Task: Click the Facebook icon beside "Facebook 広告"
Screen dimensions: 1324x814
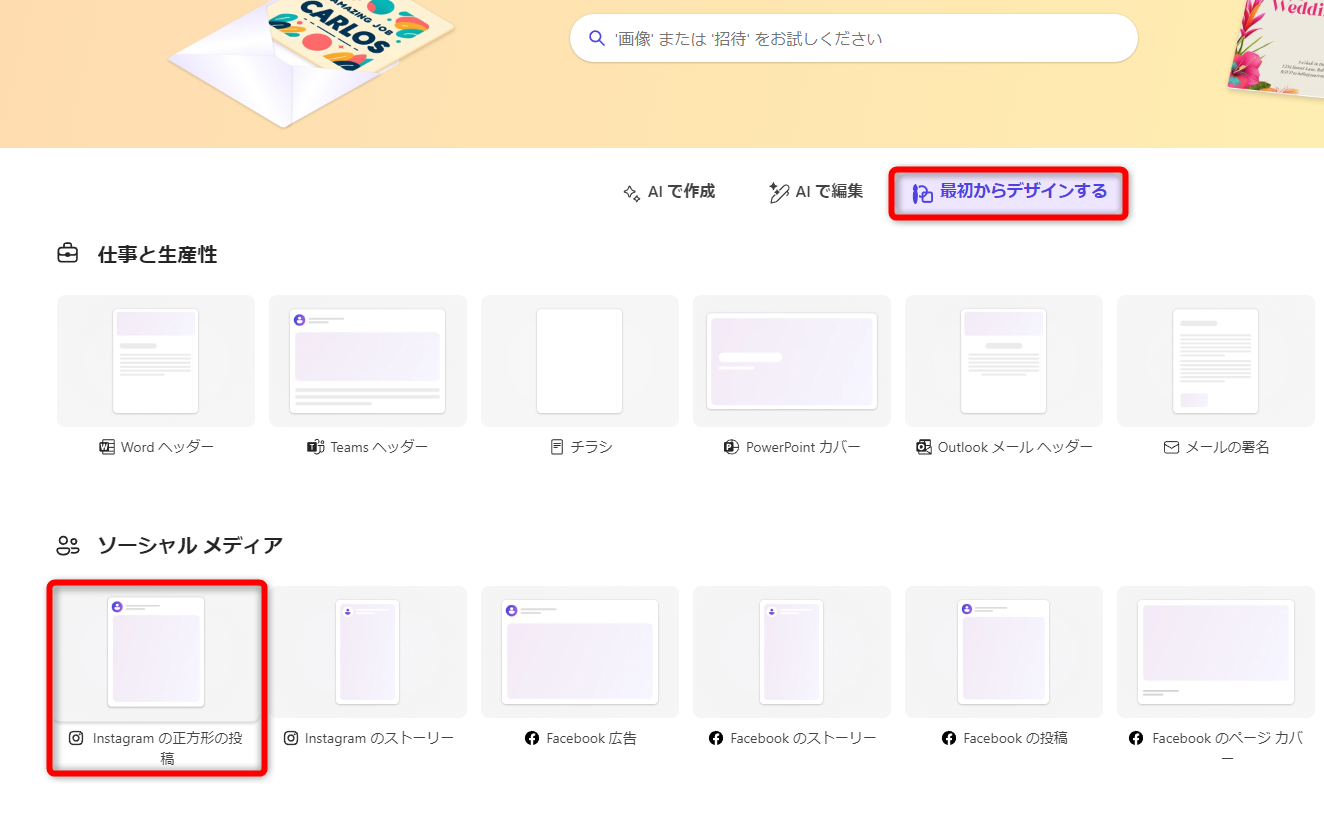Action: 530,738
